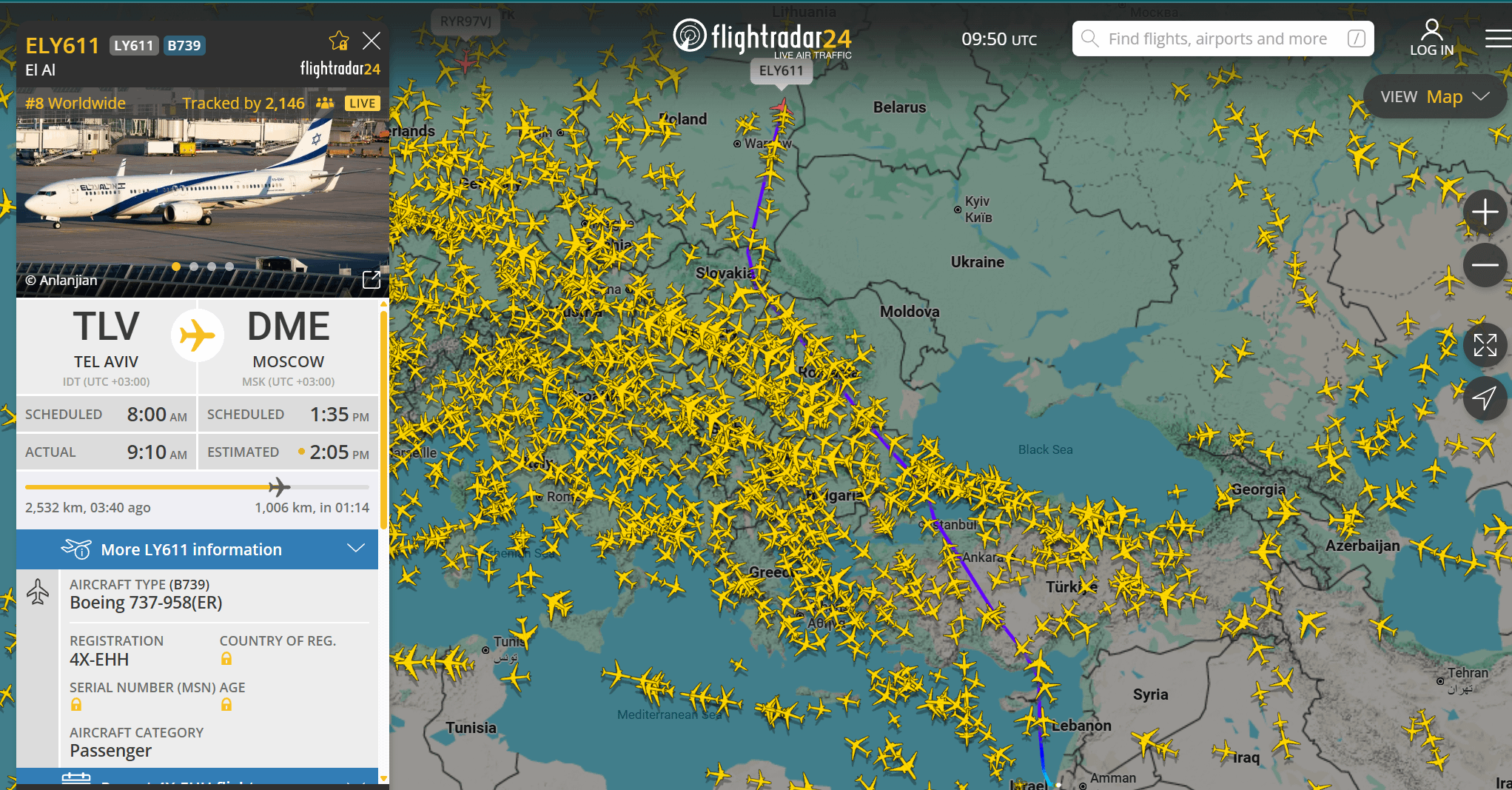Show the third photo via carousel dot
Viewport: 1512px width, 790px height.
(x=212, y=267)
